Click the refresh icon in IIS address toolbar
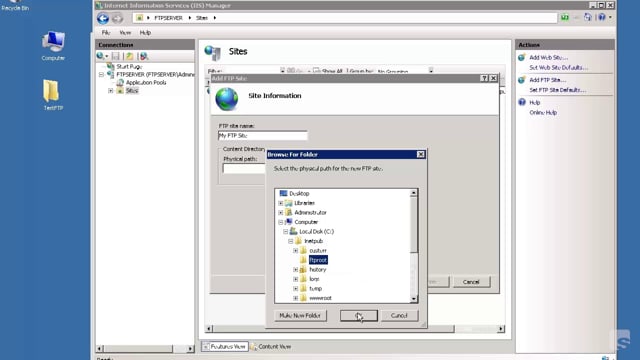This screenshot has height=360, width=640. pos(587,17)
